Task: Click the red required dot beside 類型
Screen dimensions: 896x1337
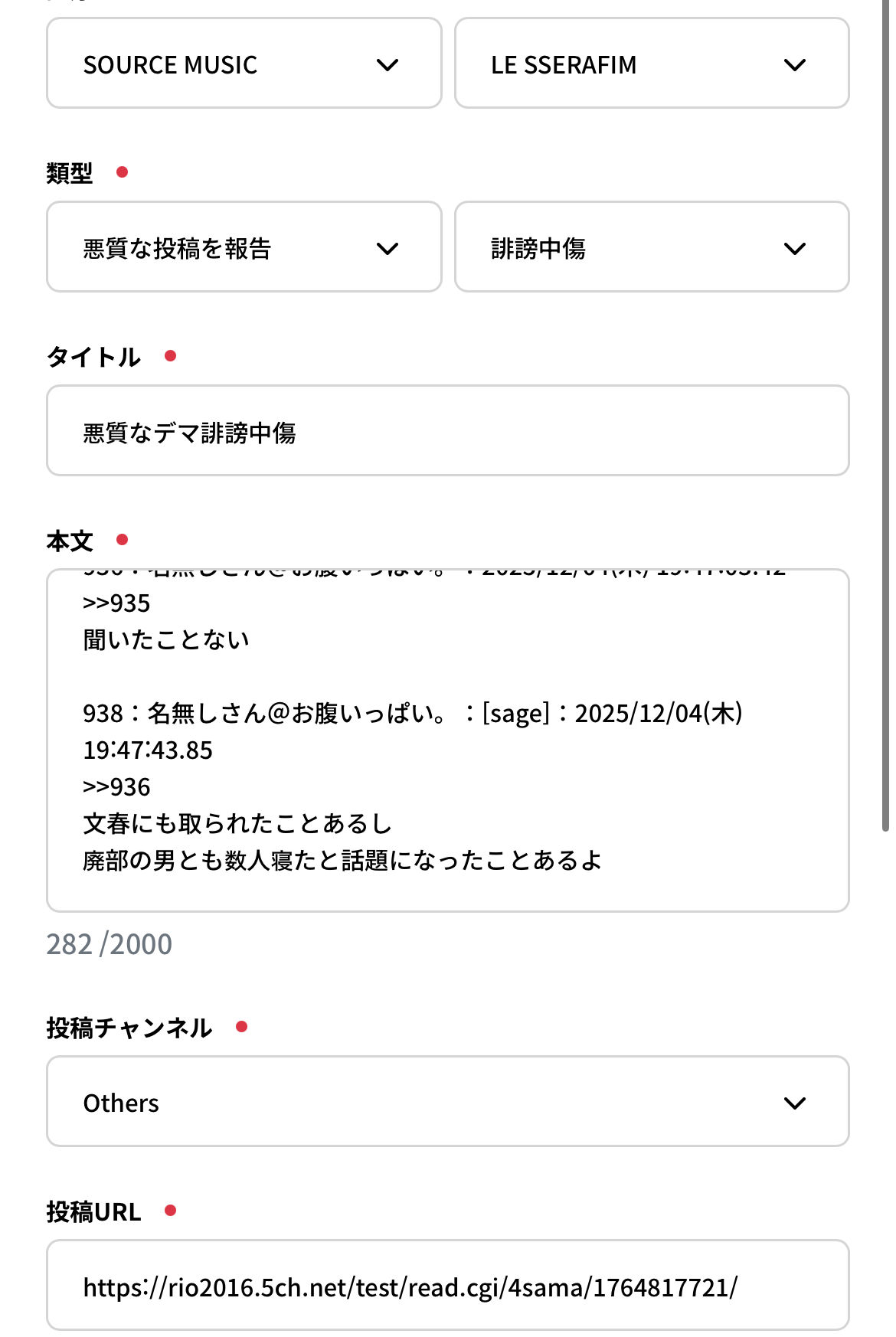Action: [122, 172]
